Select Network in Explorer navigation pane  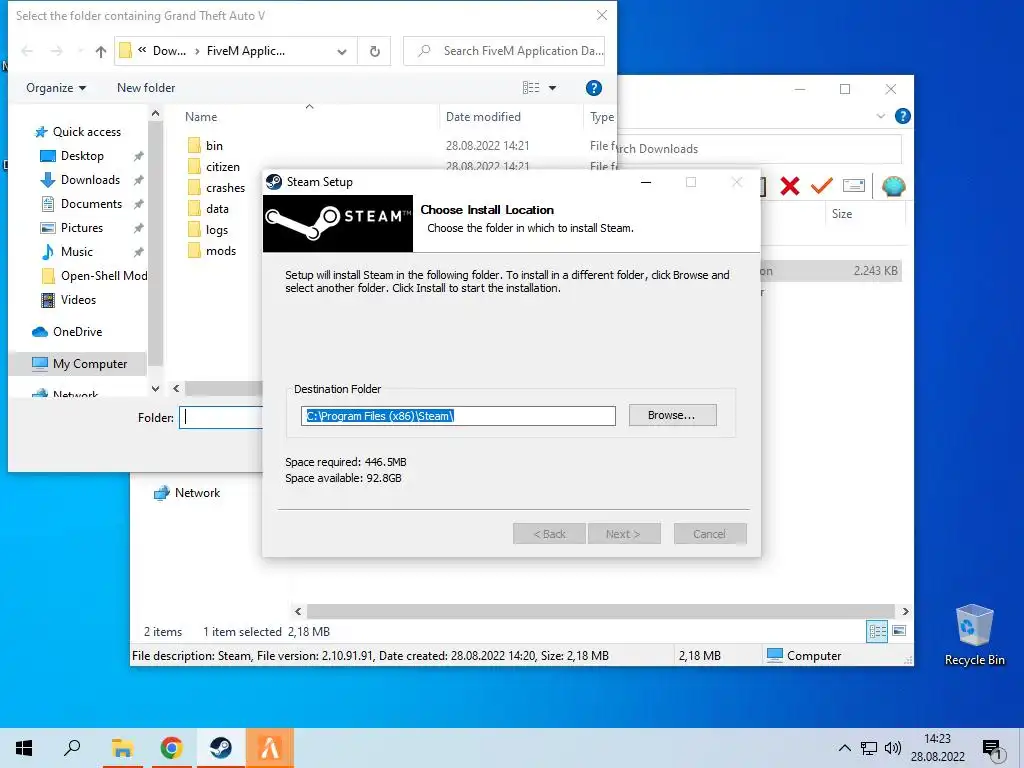[187, 493]
